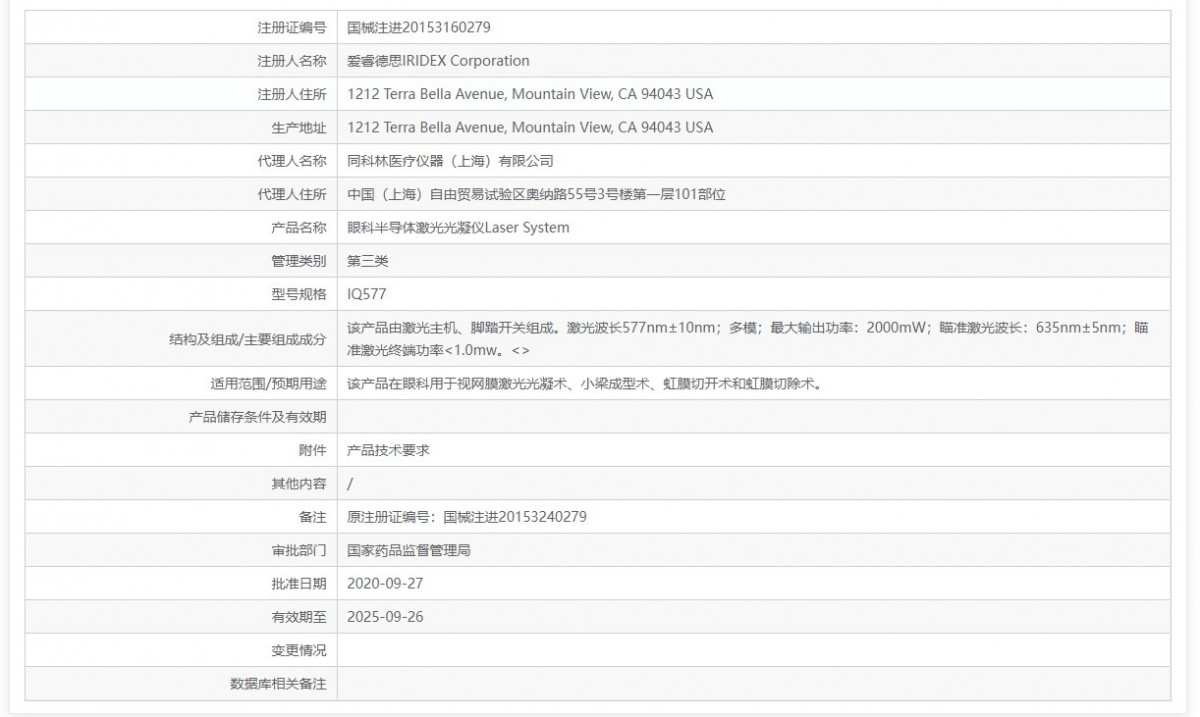The image size is (1200, 717).
Task: Select the 有效期至 label
Action: [x=299, y=616]
